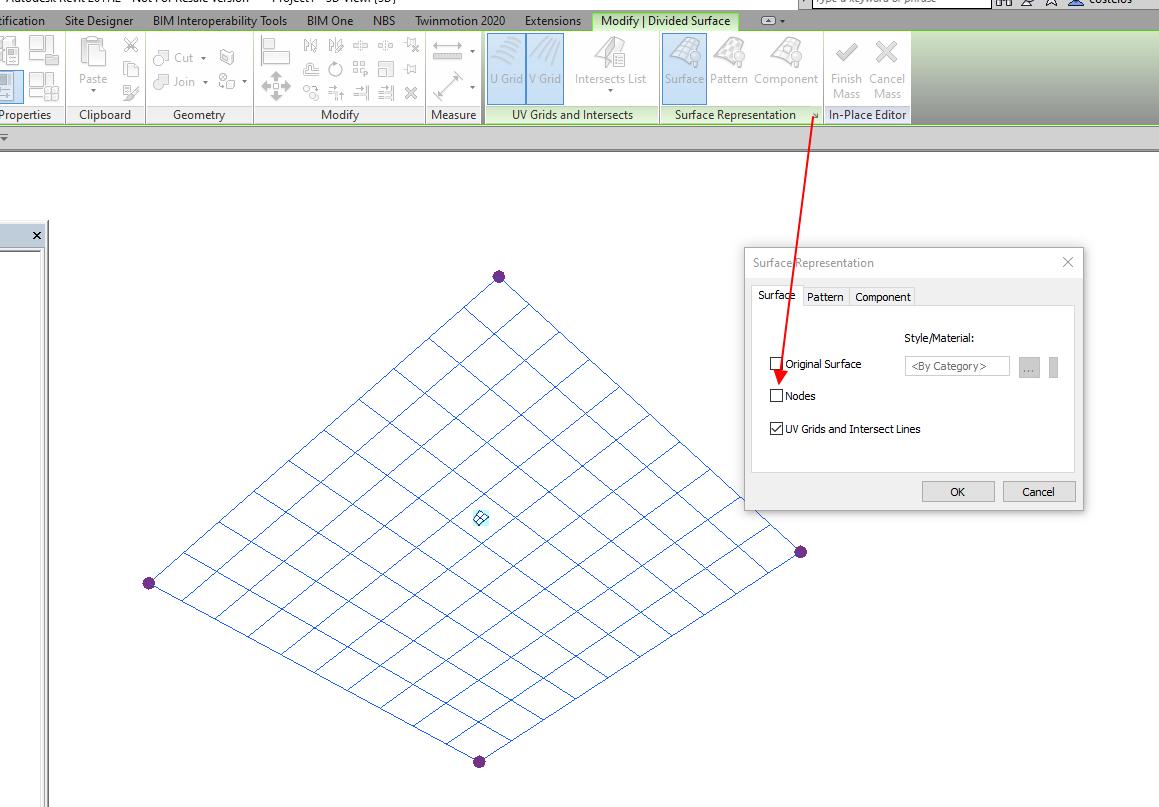Switch to the Pattern tab in the dialog
Viewport: 1159px width, 807px height.
(x=825, y=296)
